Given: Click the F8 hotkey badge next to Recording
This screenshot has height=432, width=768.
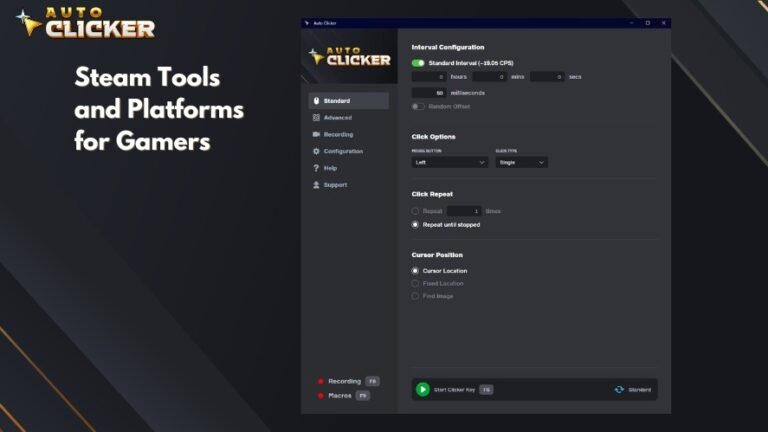Looking at the screenshot, I should [x=372, y=381].
